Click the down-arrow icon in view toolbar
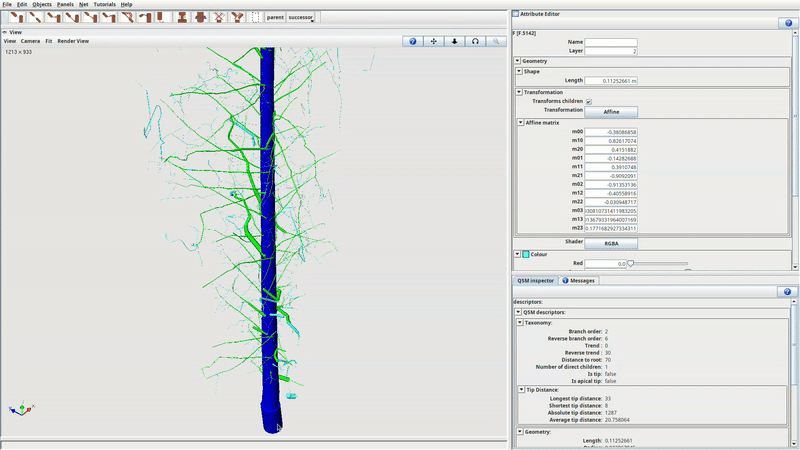 click(454, 41)
